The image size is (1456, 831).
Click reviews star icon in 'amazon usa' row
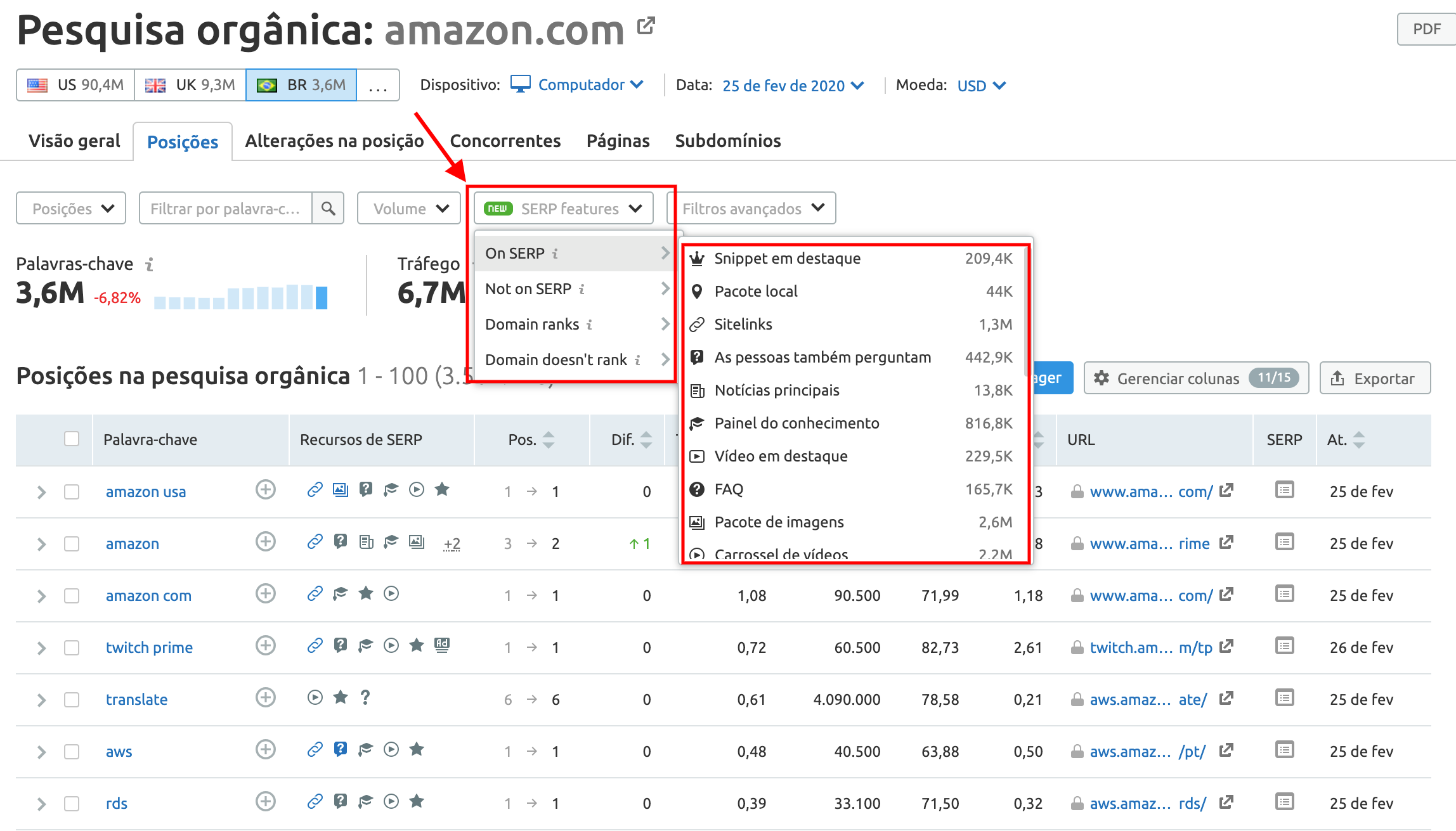(x=442, y=489)
